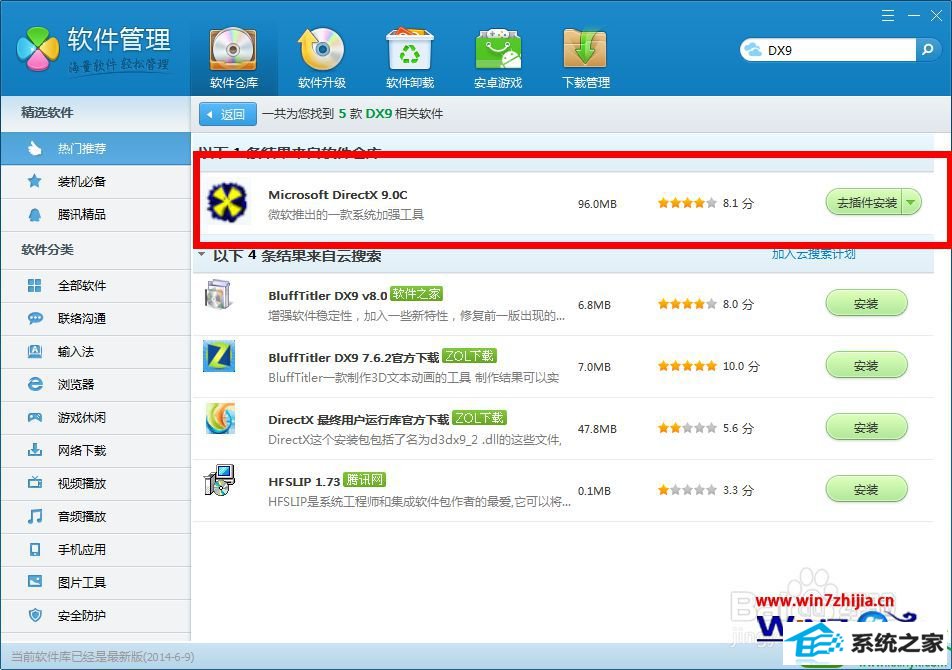The image size is (952, 670).
Task: Click the BluffTitler DX9 7.6.2 app icon
Action: (219, 356)
